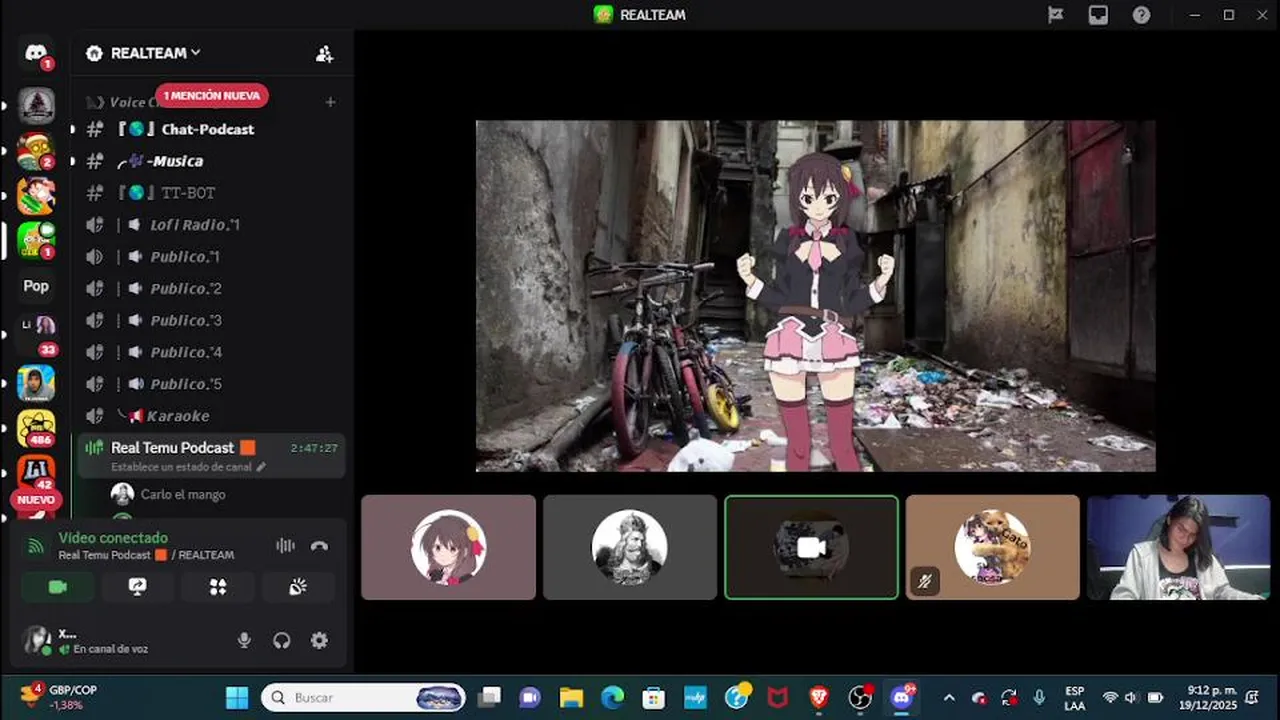Open Discord help icon in title bar
Viewport: 1280px width, 720px height.
tap(1141, 15)
